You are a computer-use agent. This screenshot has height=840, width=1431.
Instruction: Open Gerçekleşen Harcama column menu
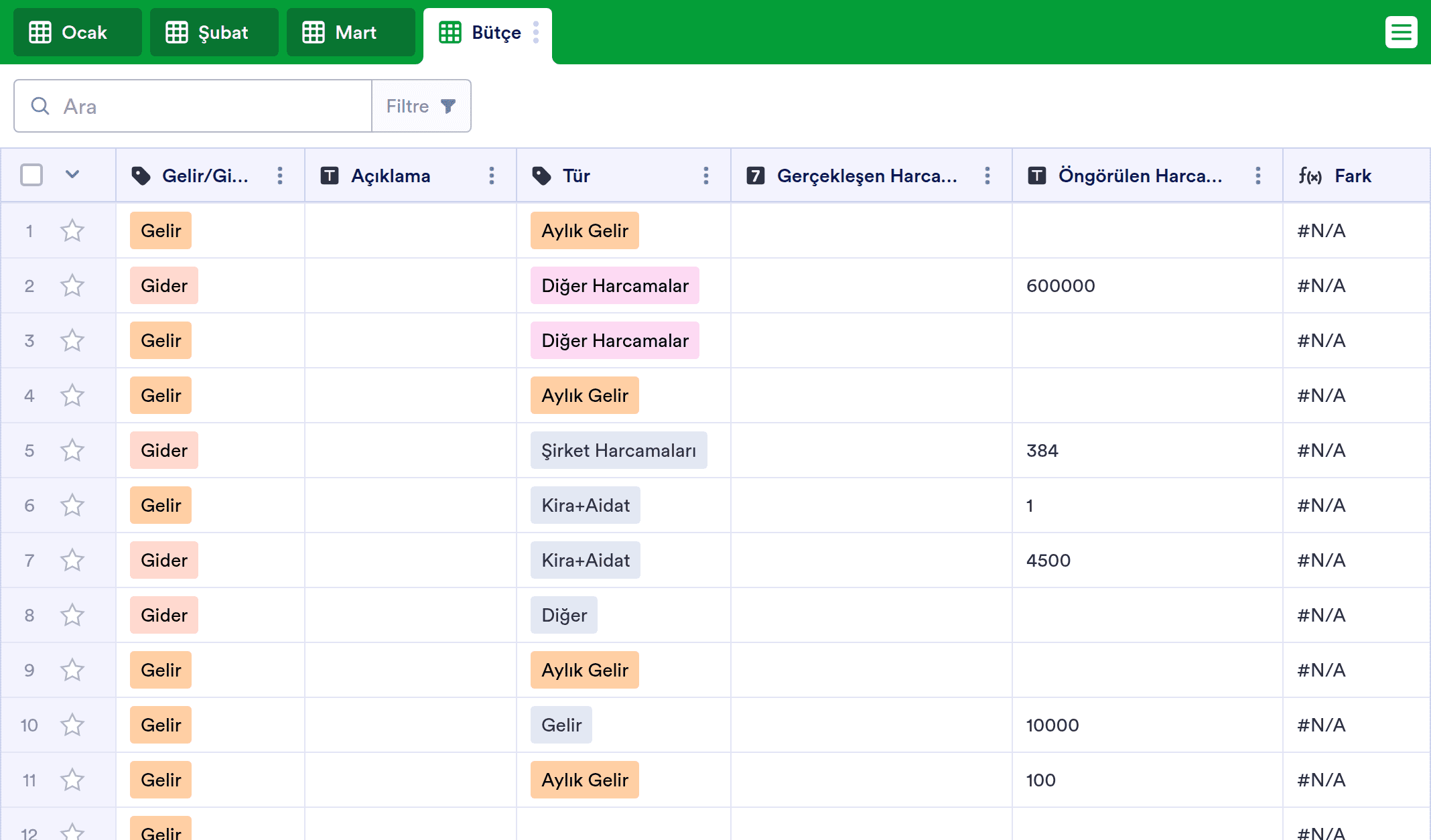tap(987, 176)
